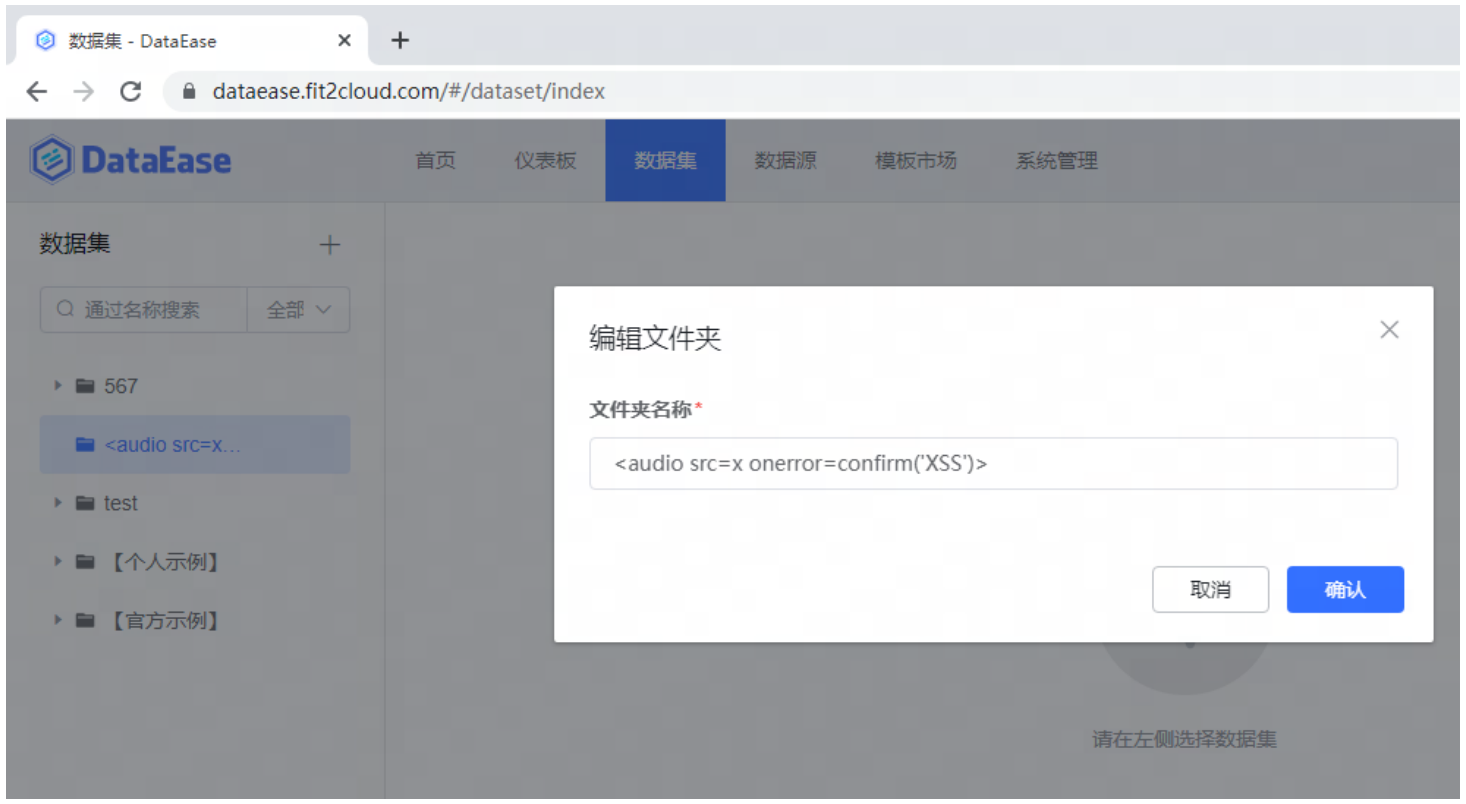Screen dimensions: 1466x804
Task: Click the folder icon of 【个人示例】
Action: 84,561
